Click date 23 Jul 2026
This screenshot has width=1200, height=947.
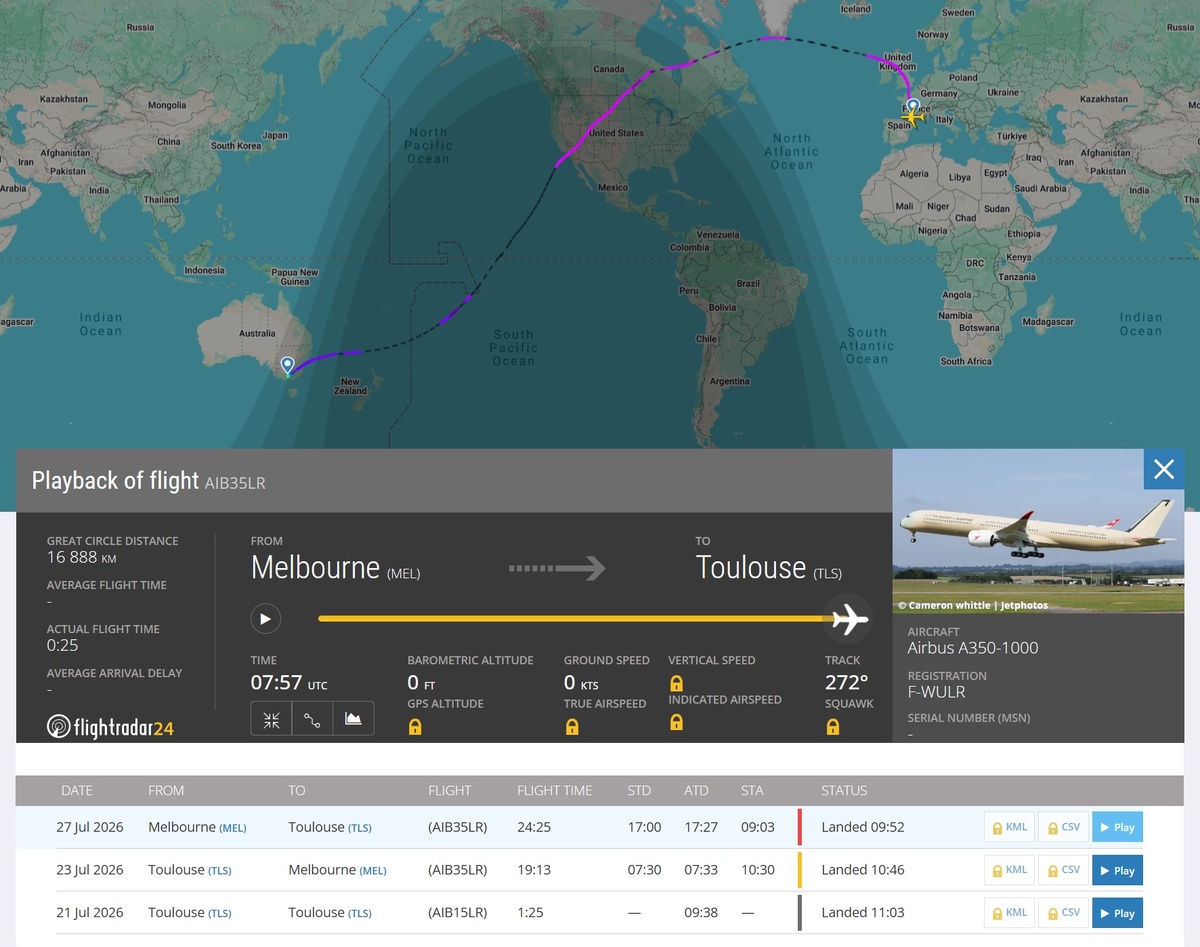click(x=90, y=870)
